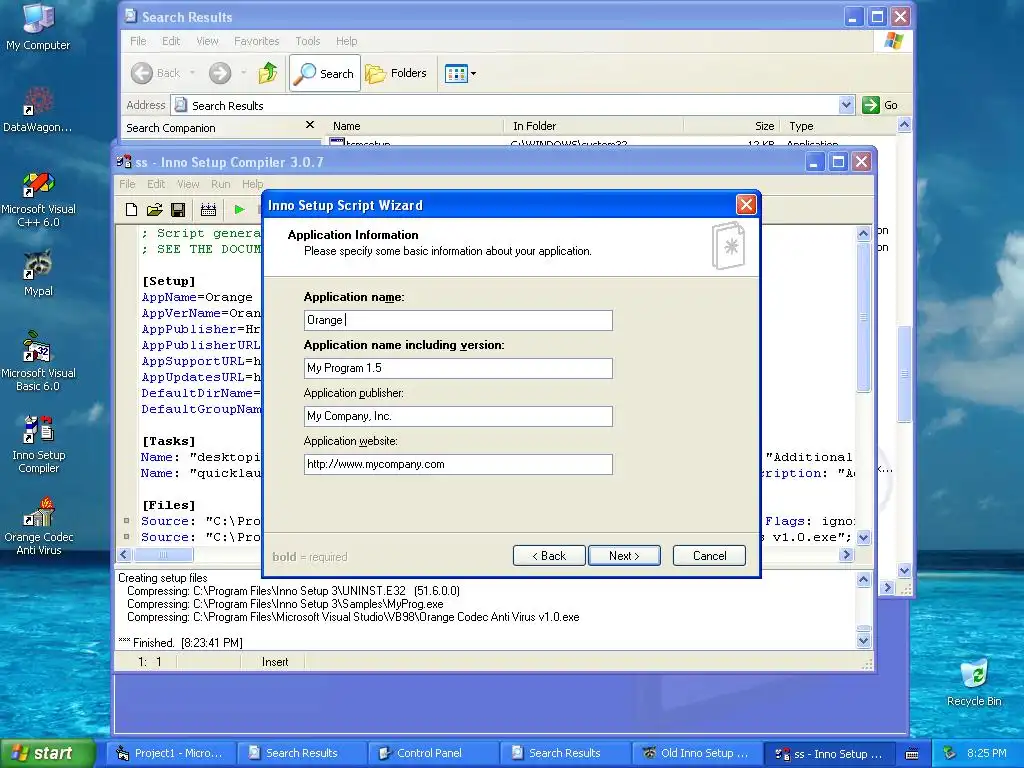Click the Save icon in Inno Setup toolbar

178,210
